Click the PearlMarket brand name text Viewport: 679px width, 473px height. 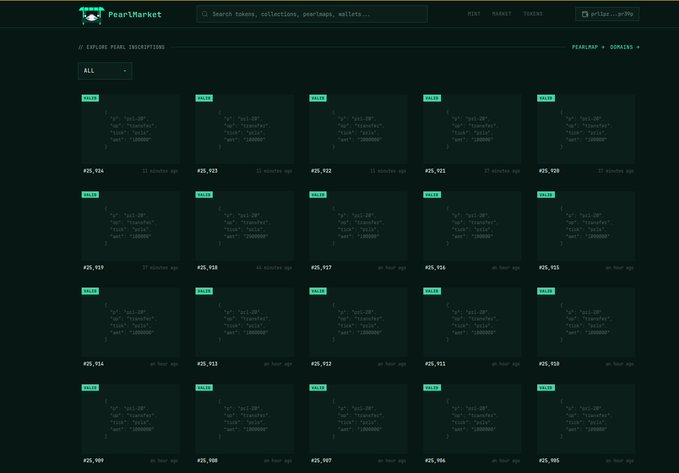135,14
